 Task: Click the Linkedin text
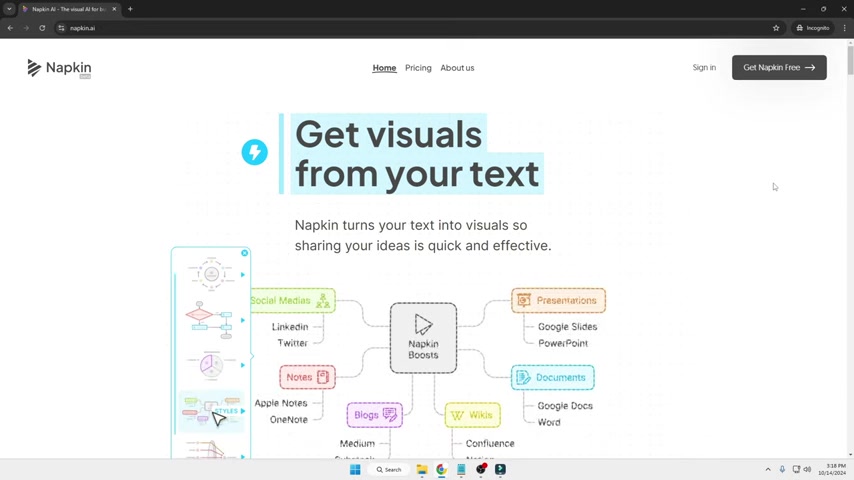[x=290, y=326]
